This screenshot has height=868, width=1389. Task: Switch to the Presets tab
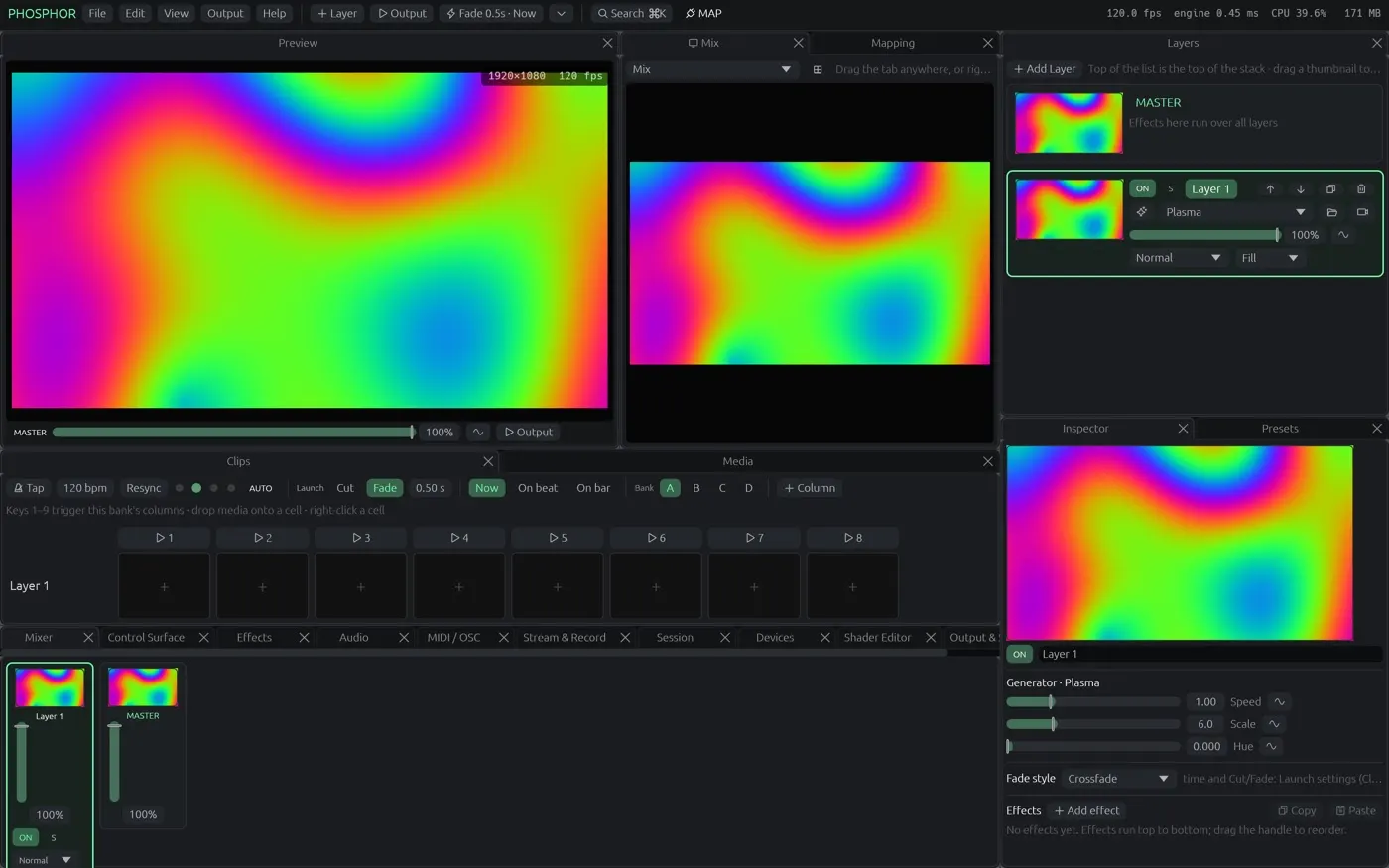(1280, 429)
